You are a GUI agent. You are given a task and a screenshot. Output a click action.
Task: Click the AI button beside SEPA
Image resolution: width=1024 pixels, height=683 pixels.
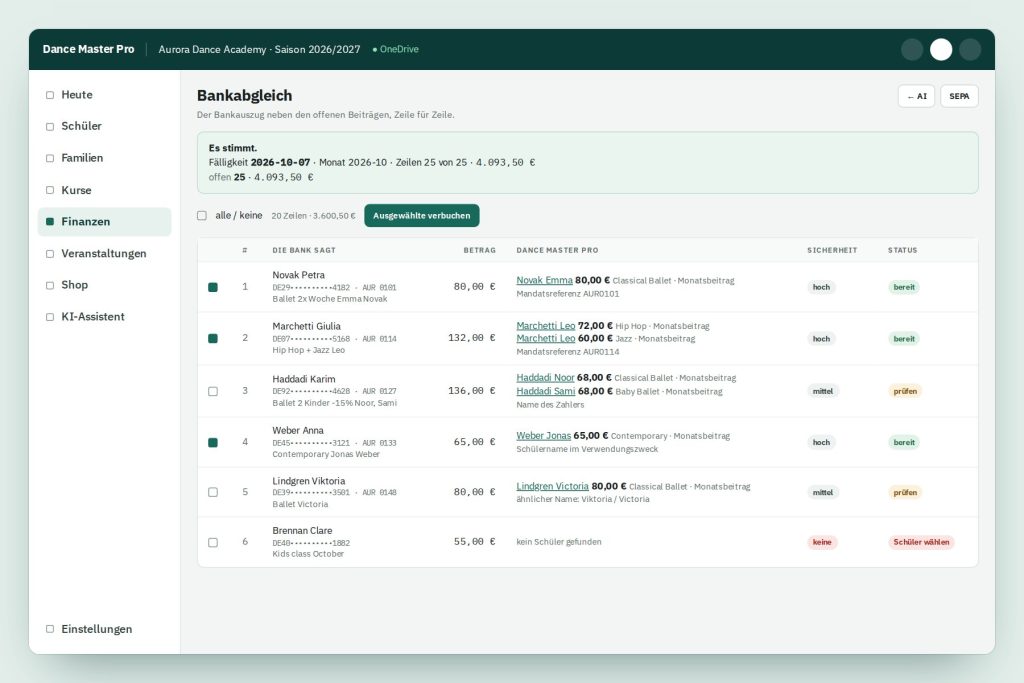[x=916, y=96]
